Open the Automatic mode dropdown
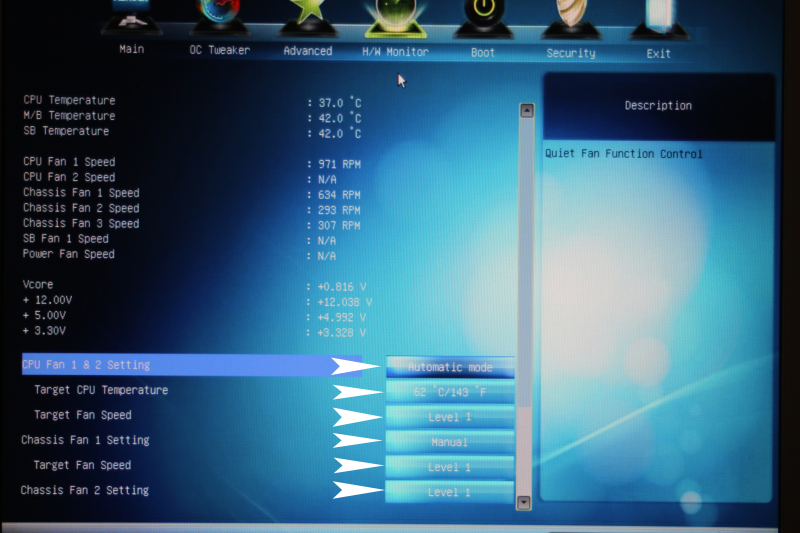This screenshot has height=533, width=800. pyautogui.click(x=450, y=367)
